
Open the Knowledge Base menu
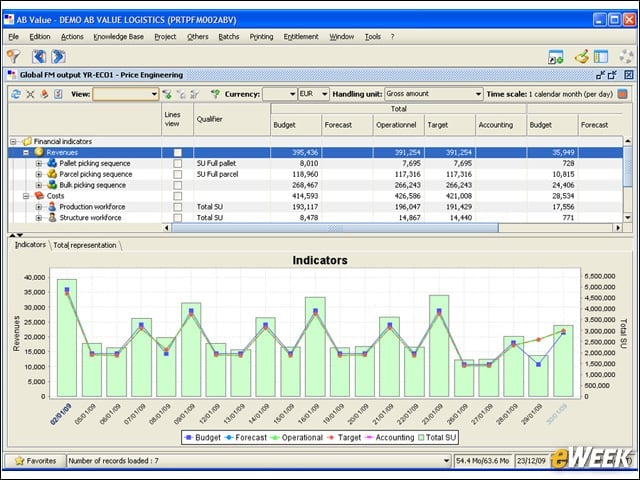pos(118,37)
